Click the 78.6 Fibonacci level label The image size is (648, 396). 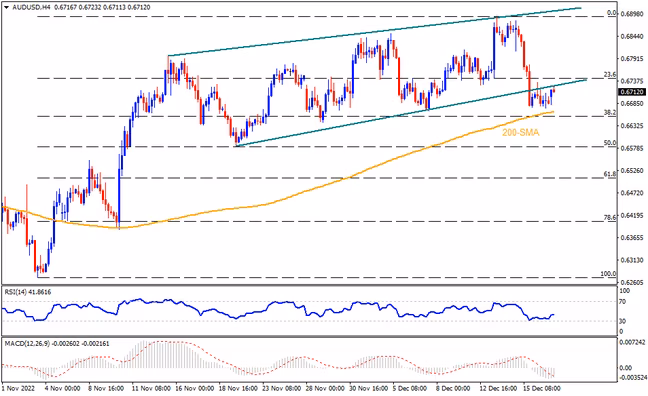click(610, 217)
